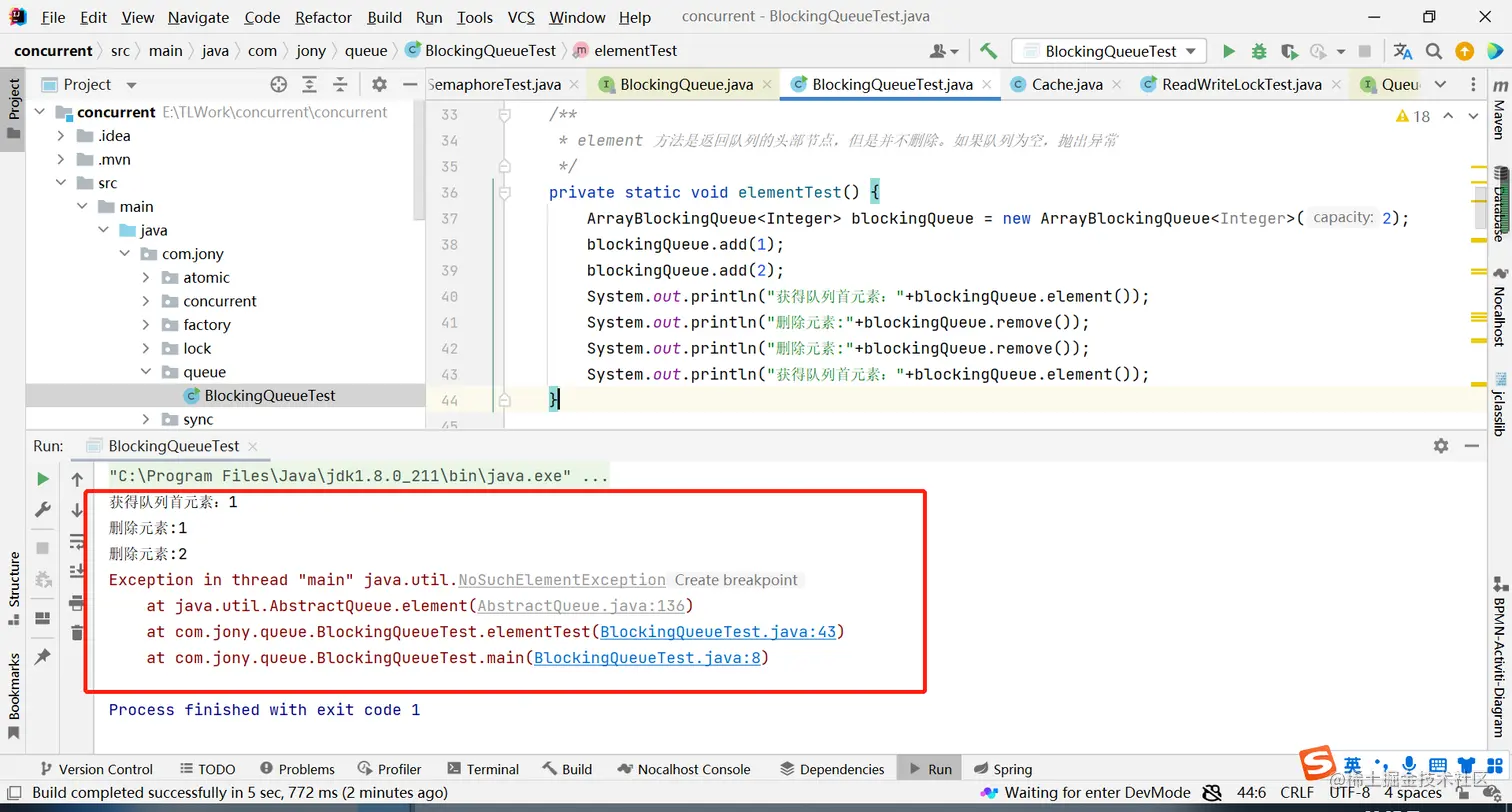Click the CRLF line separator in status bar

point(1297,793)
